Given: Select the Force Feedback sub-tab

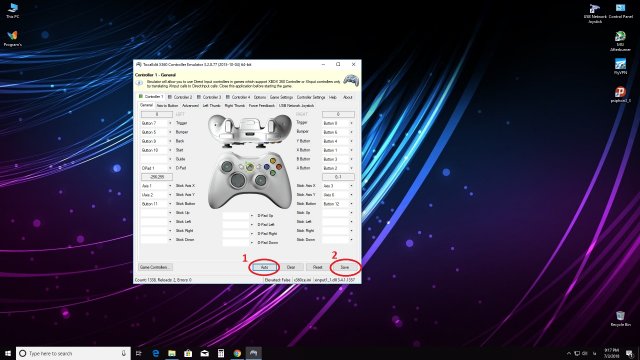Looking at the screenshot, I should [262, 106].
